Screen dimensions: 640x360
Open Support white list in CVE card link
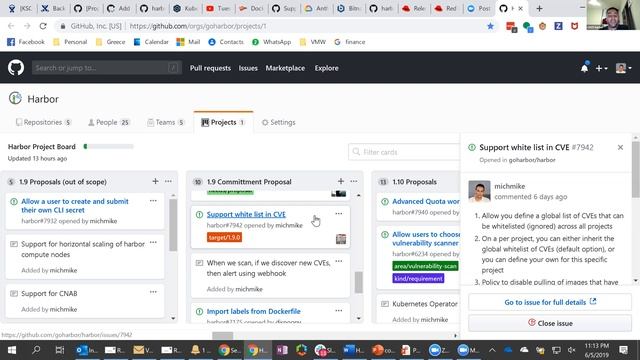pyautogui.click(x=246, y=214)
